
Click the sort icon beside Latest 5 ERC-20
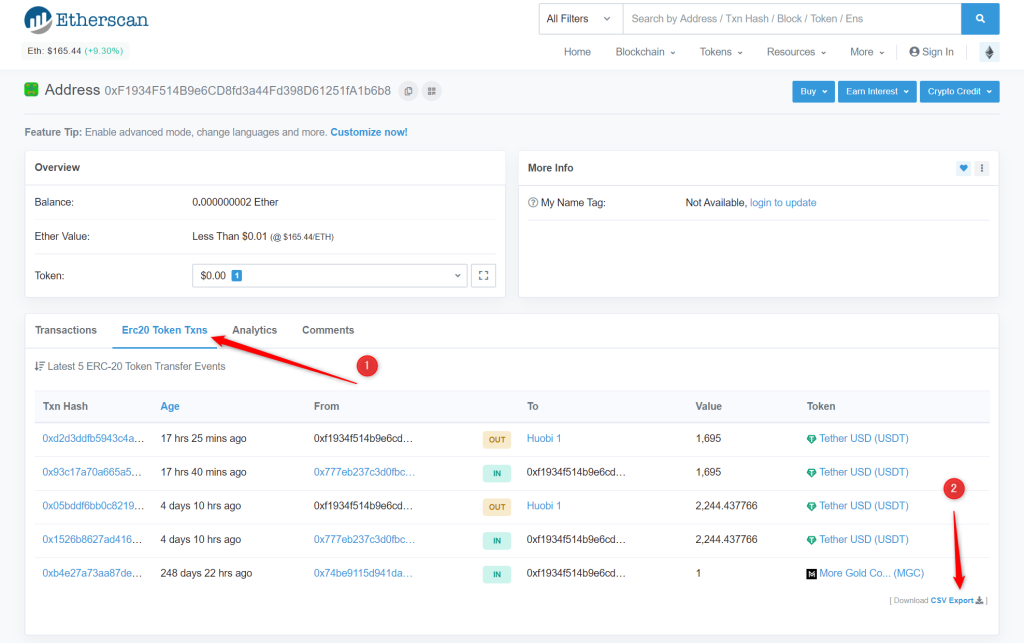40,366
